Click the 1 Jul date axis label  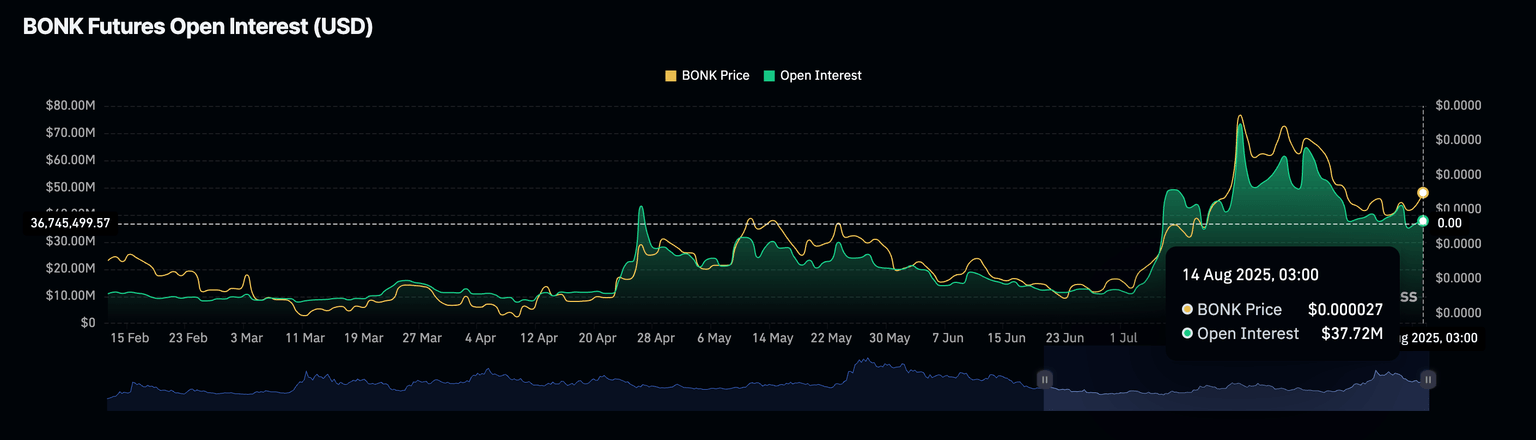(x=1122, y=338)
